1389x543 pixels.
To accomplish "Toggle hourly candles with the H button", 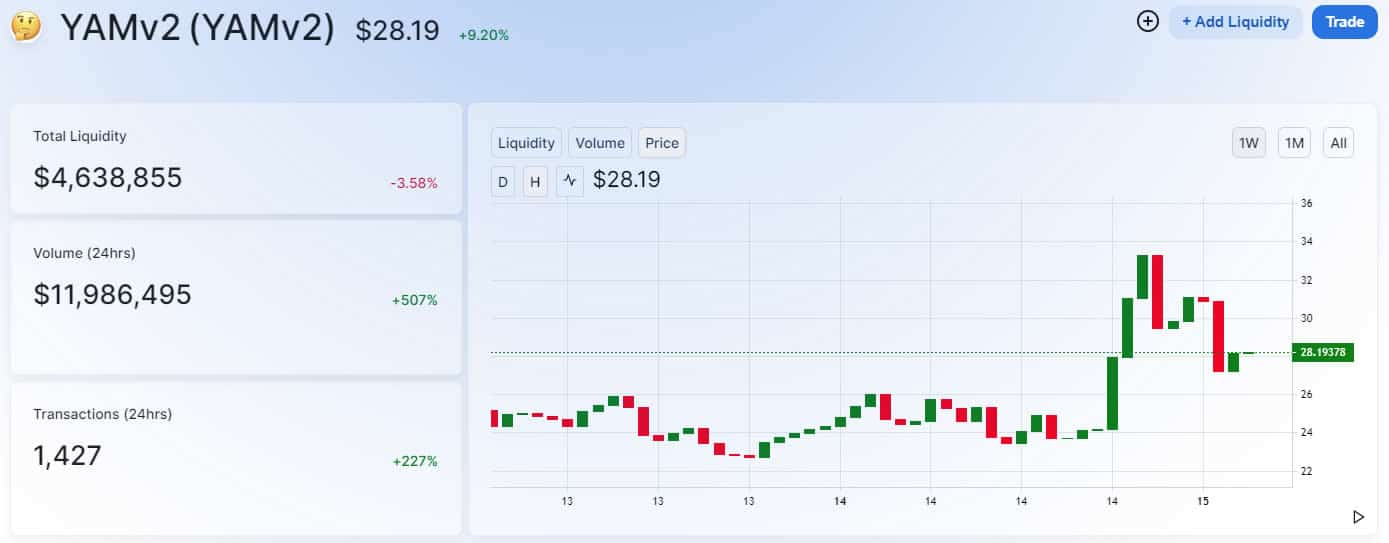I will pos(536,181).
